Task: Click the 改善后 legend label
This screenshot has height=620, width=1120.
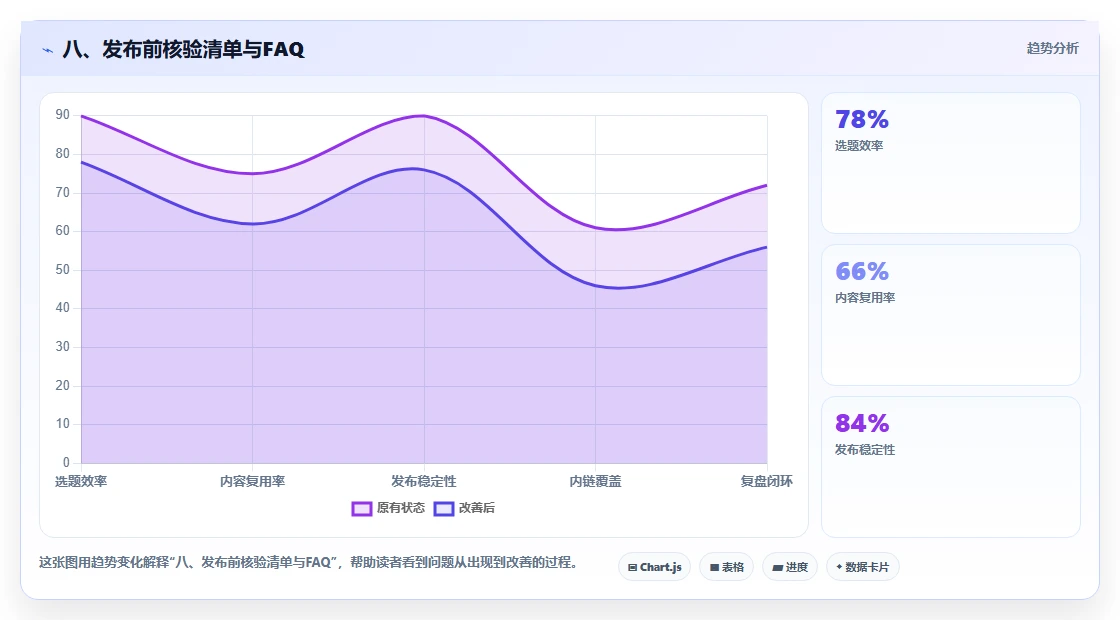Action: [476, 508]
